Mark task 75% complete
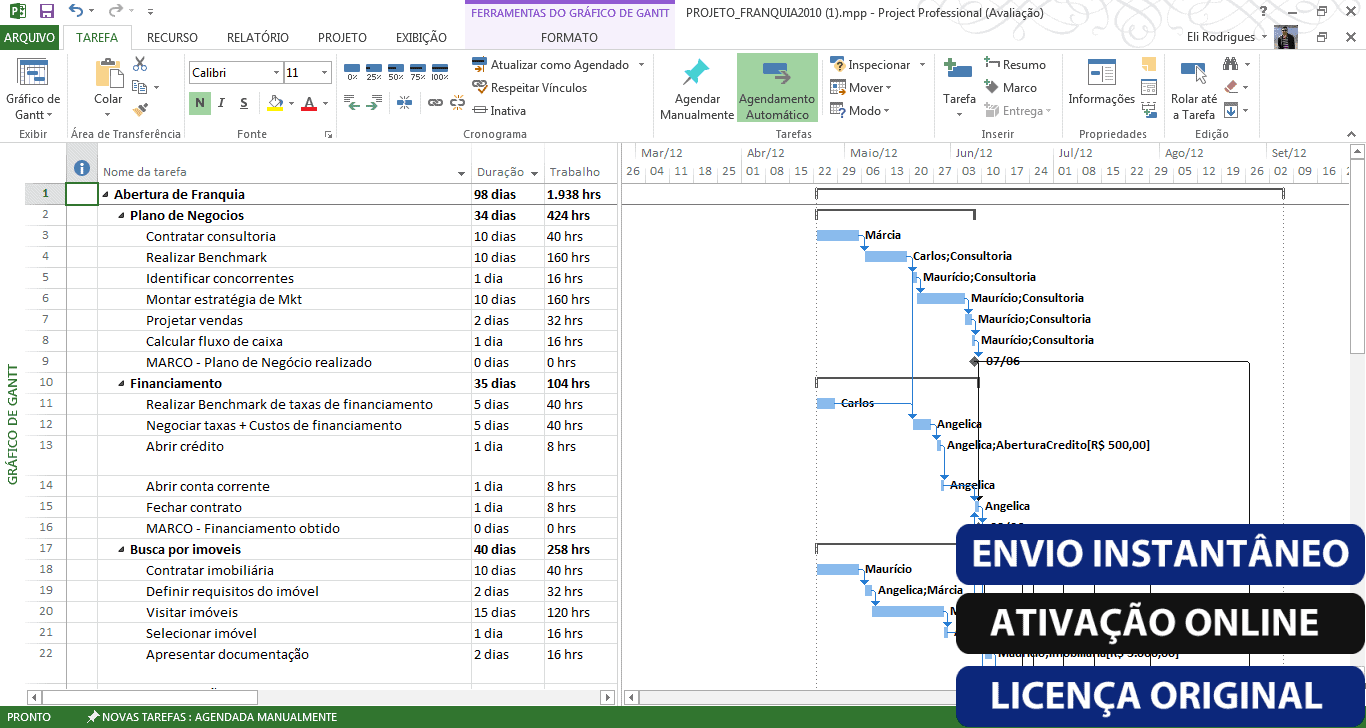 (418, 72)
